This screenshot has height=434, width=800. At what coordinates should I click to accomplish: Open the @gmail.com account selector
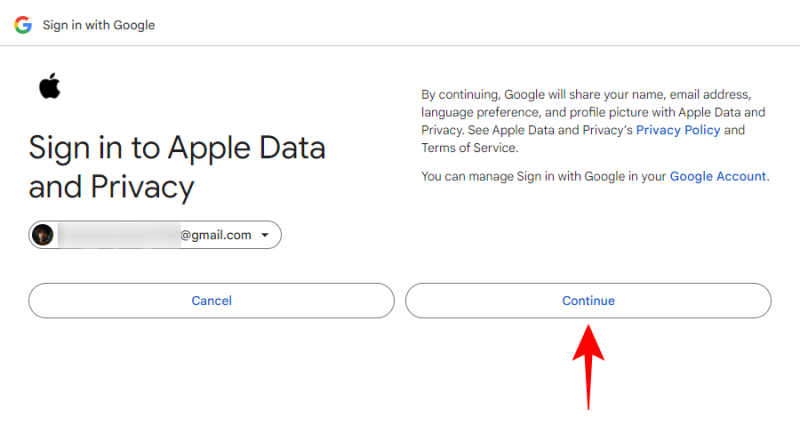[x=155, y=235]
